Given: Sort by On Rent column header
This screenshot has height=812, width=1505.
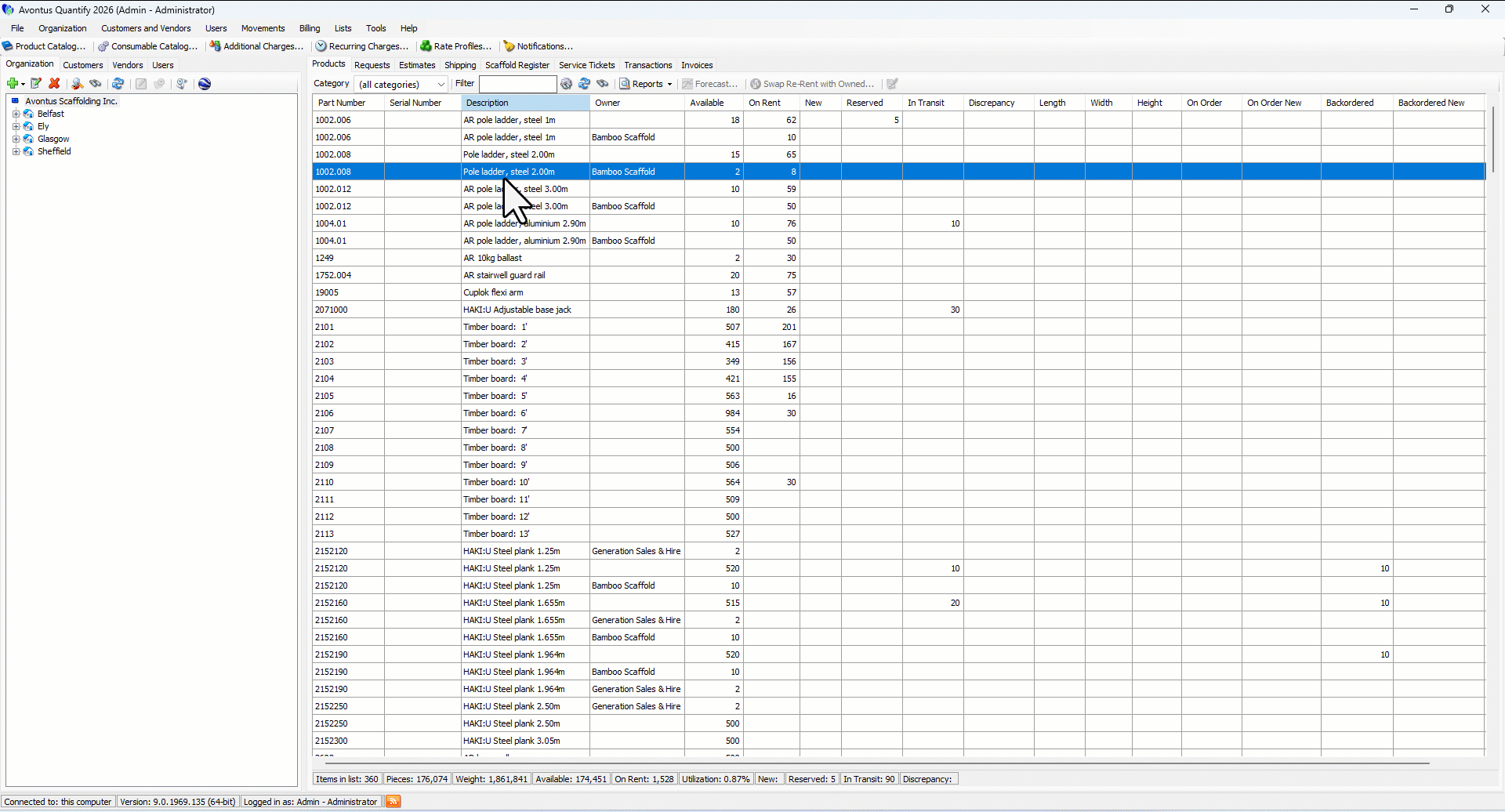Looking at the screenshot, I should coord(771,103).
